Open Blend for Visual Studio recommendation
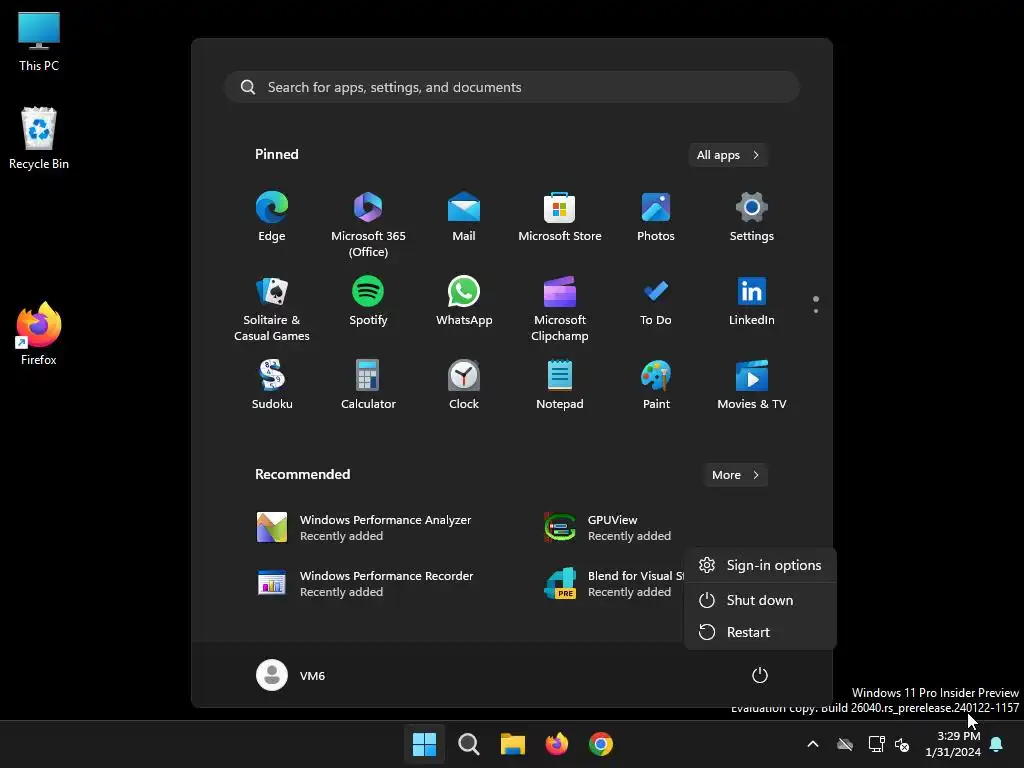 click(x=613, y=584)
